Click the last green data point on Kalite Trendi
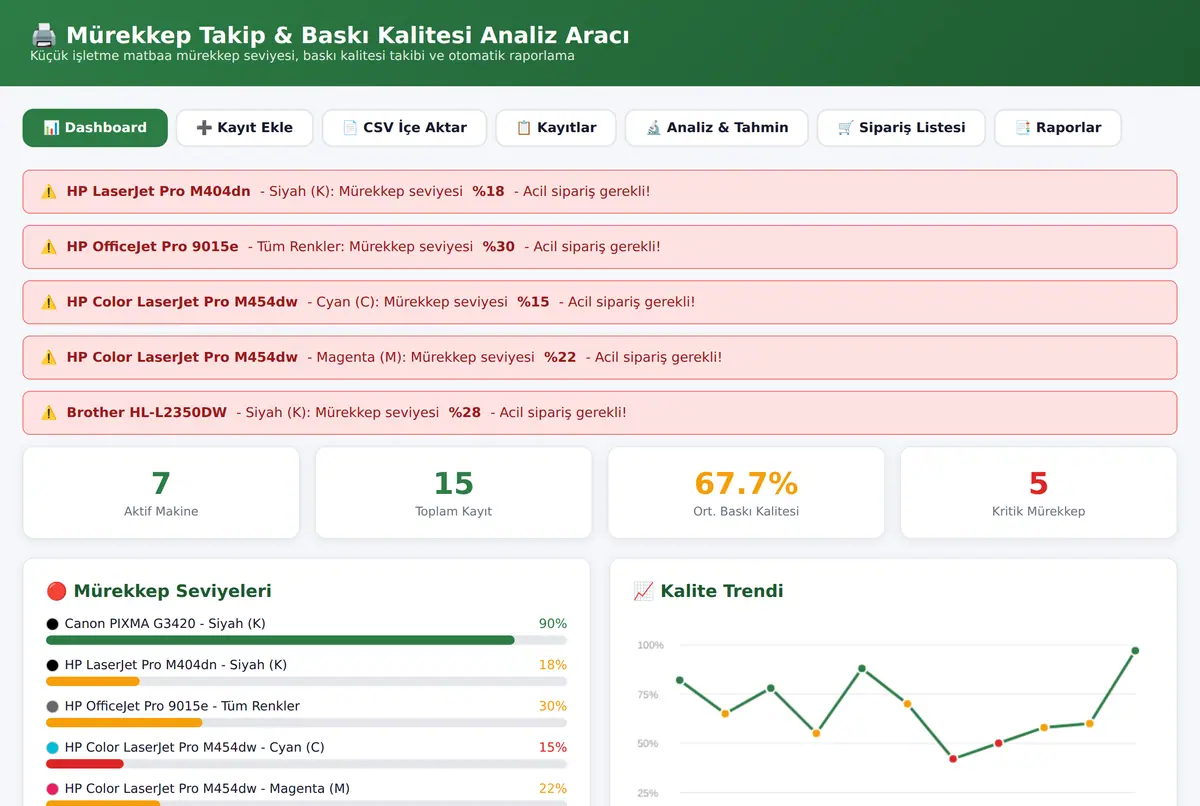The width and height of the screenshot is (1200, 806). coord(1135,651)
